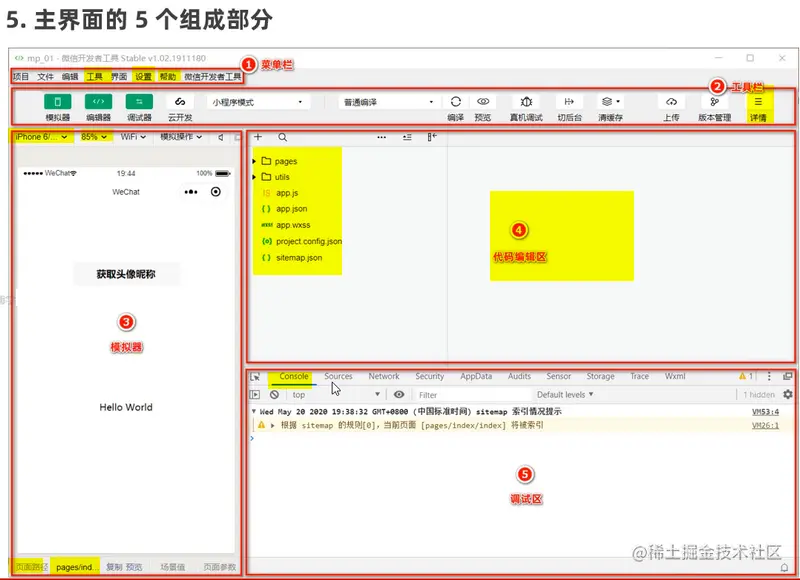The width and height of the screenshot is (800, 580).
Task: Click the 获取头像昵称 button
Action: pyautogui.click(x=126, y=274)
